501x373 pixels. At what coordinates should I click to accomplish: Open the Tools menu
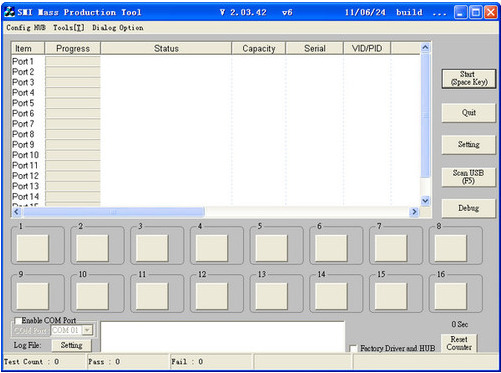[69, 28]
